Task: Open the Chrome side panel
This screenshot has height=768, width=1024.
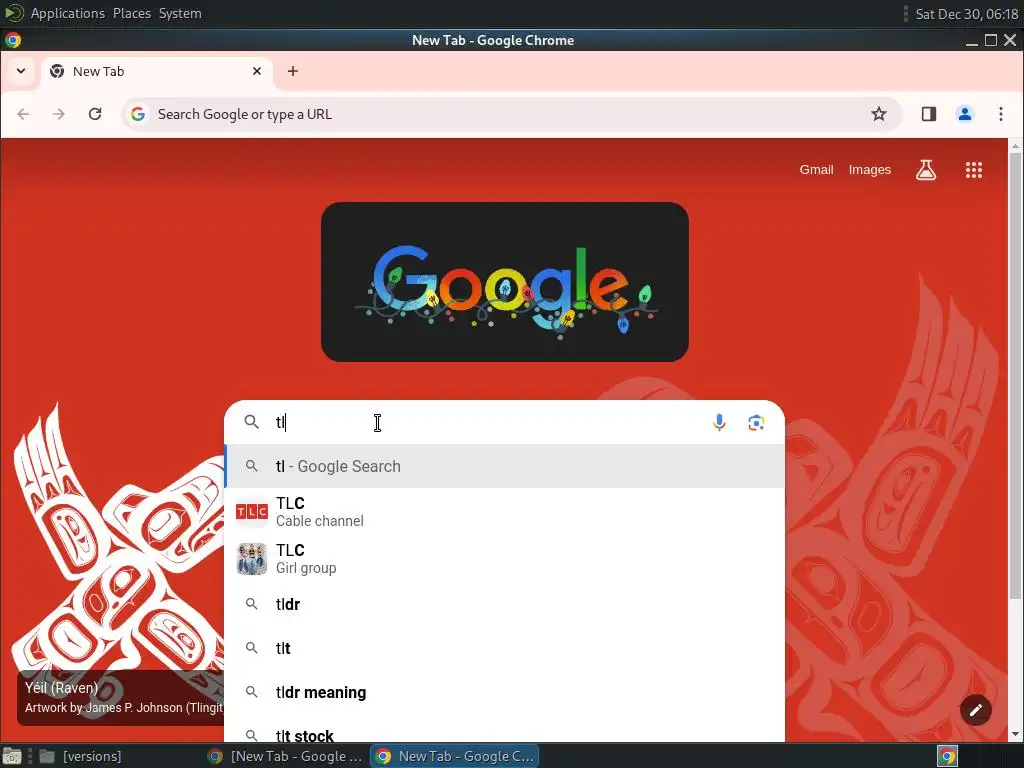Action: point(929,114)
